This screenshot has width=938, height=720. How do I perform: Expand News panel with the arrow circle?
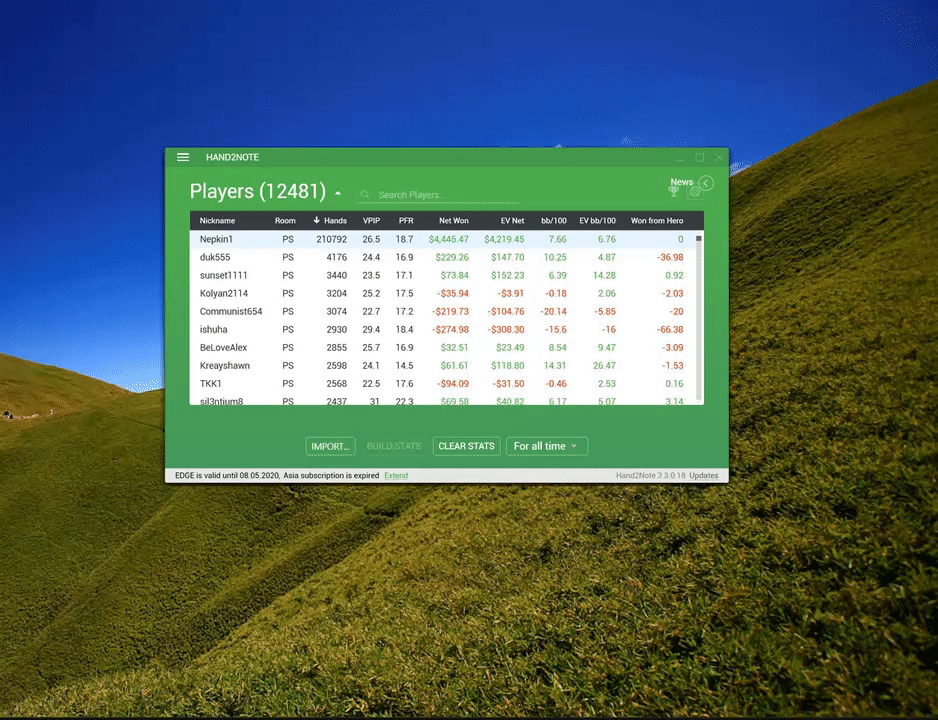706,183
